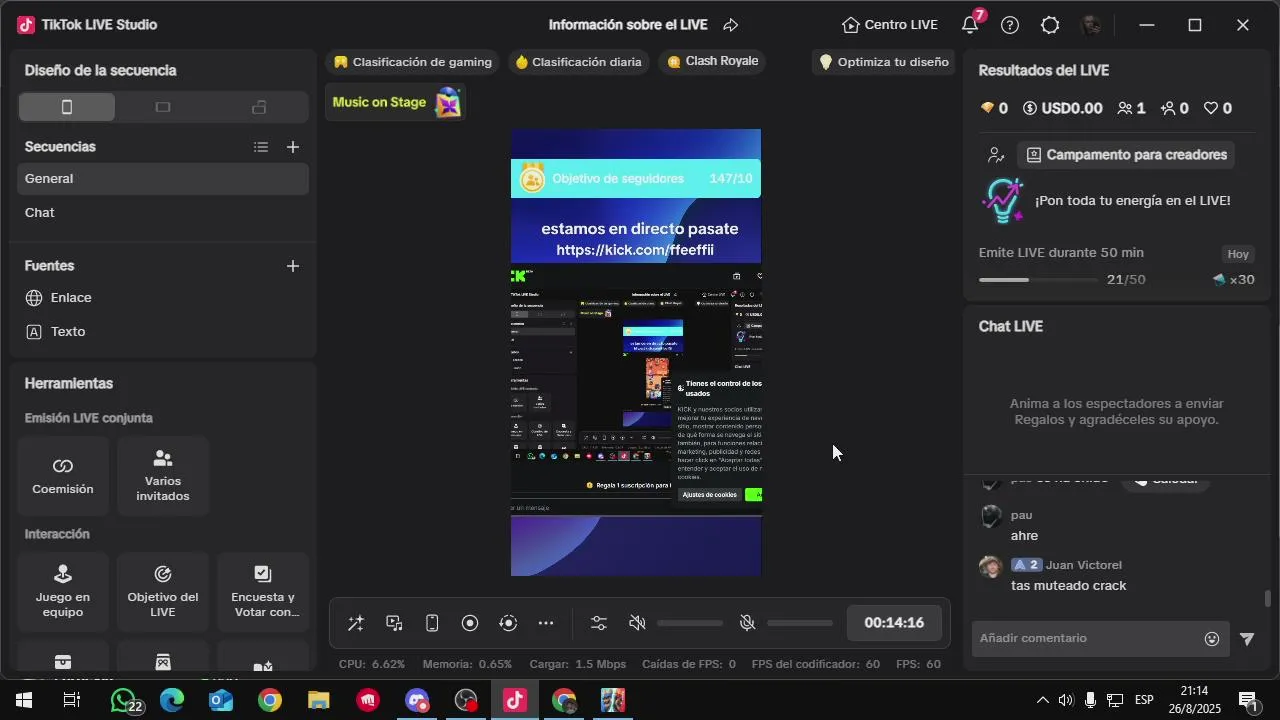Click the live timer 00:14:16
Screen dimensions: 1280x720
click(x=894, y=623)
